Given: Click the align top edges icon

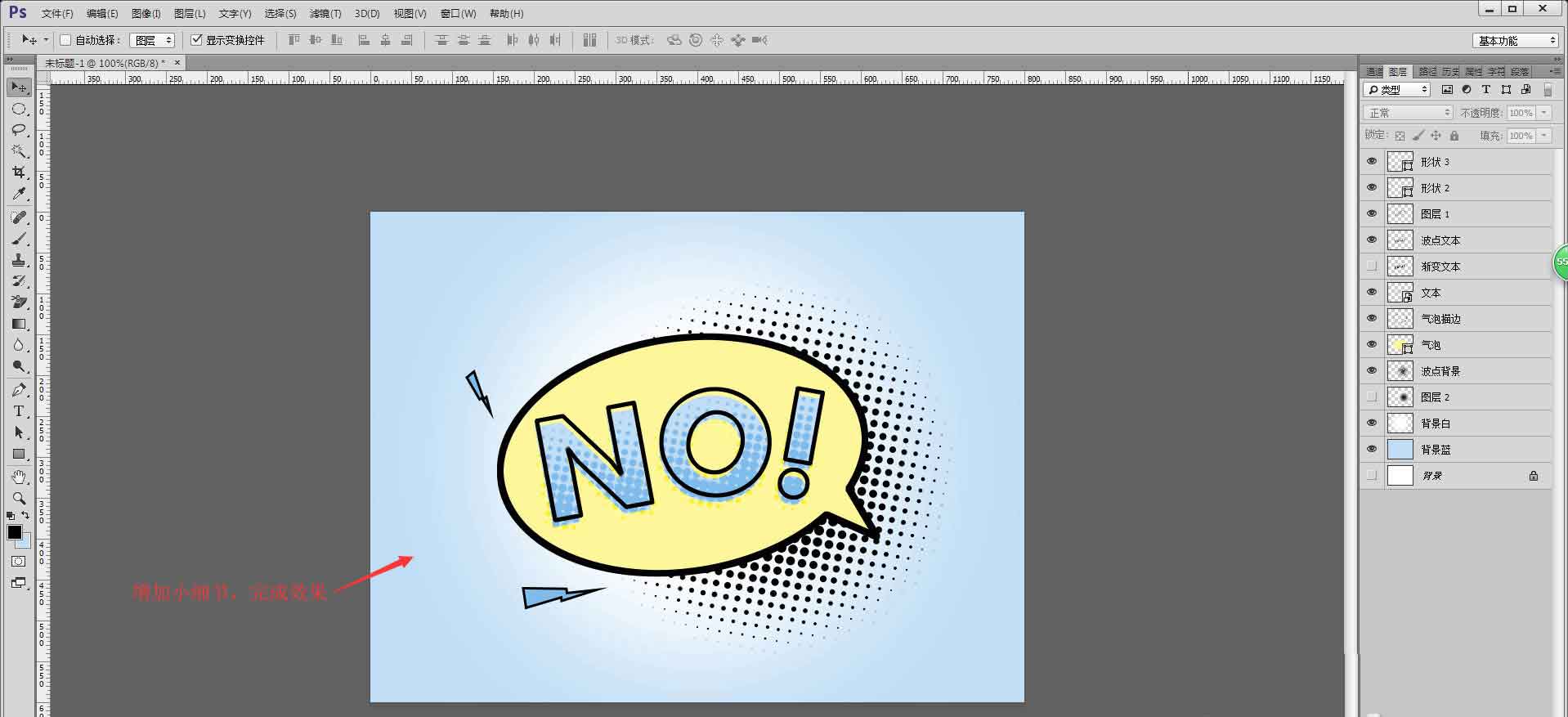Looking at the screenshot, I should pyautogui.click(x=294, y=40).
